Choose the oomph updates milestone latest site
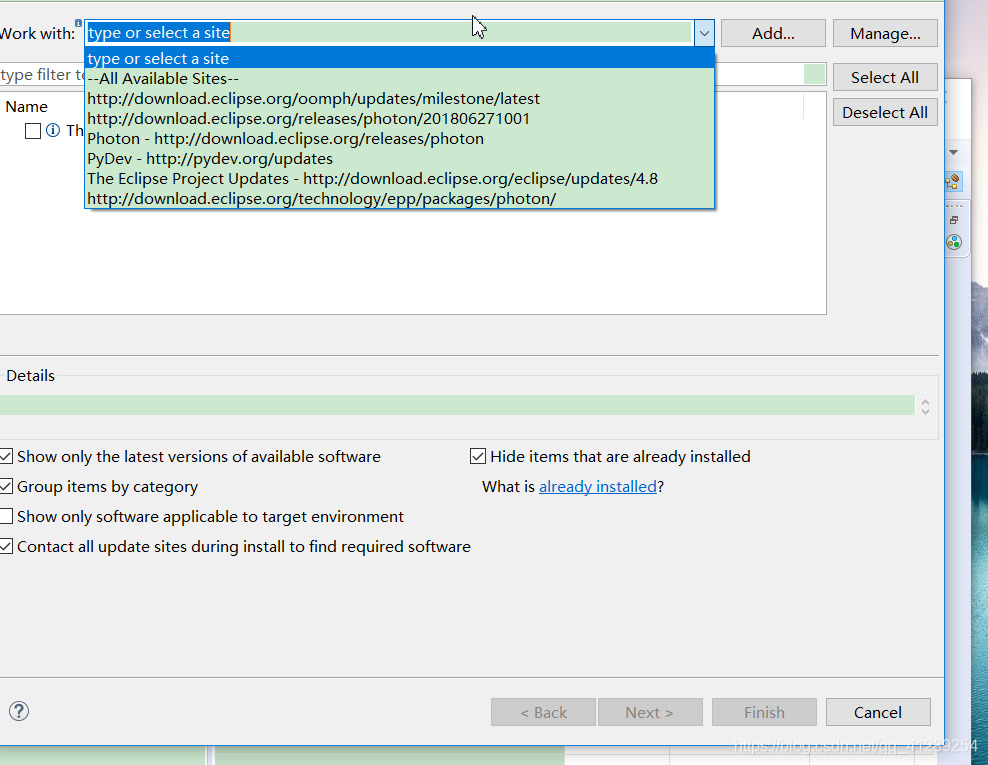Viewport: 988px width, 765px height. click(400, 99)
